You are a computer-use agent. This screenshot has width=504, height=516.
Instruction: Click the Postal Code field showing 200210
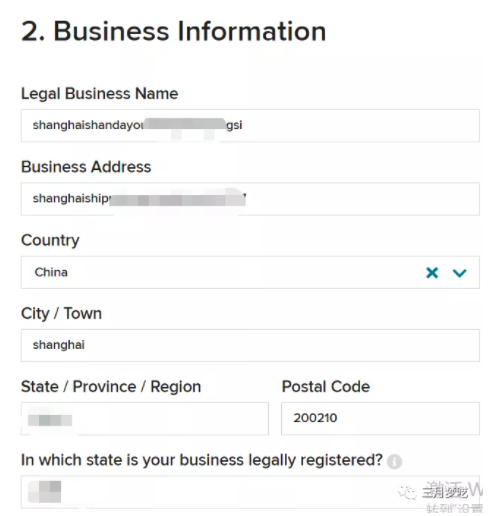(380, 419)
